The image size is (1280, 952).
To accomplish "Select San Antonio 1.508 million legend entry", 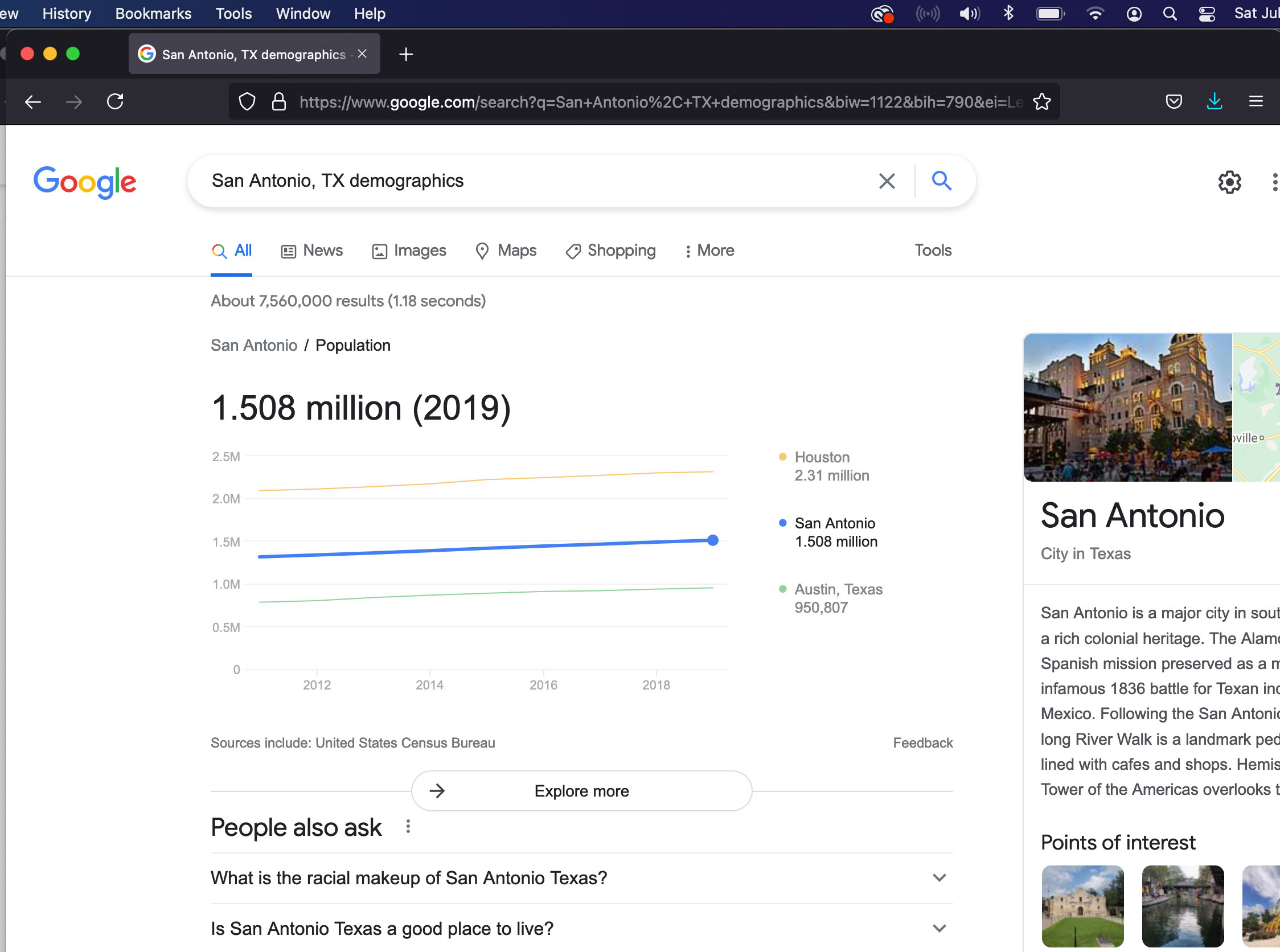I will 828,532.
